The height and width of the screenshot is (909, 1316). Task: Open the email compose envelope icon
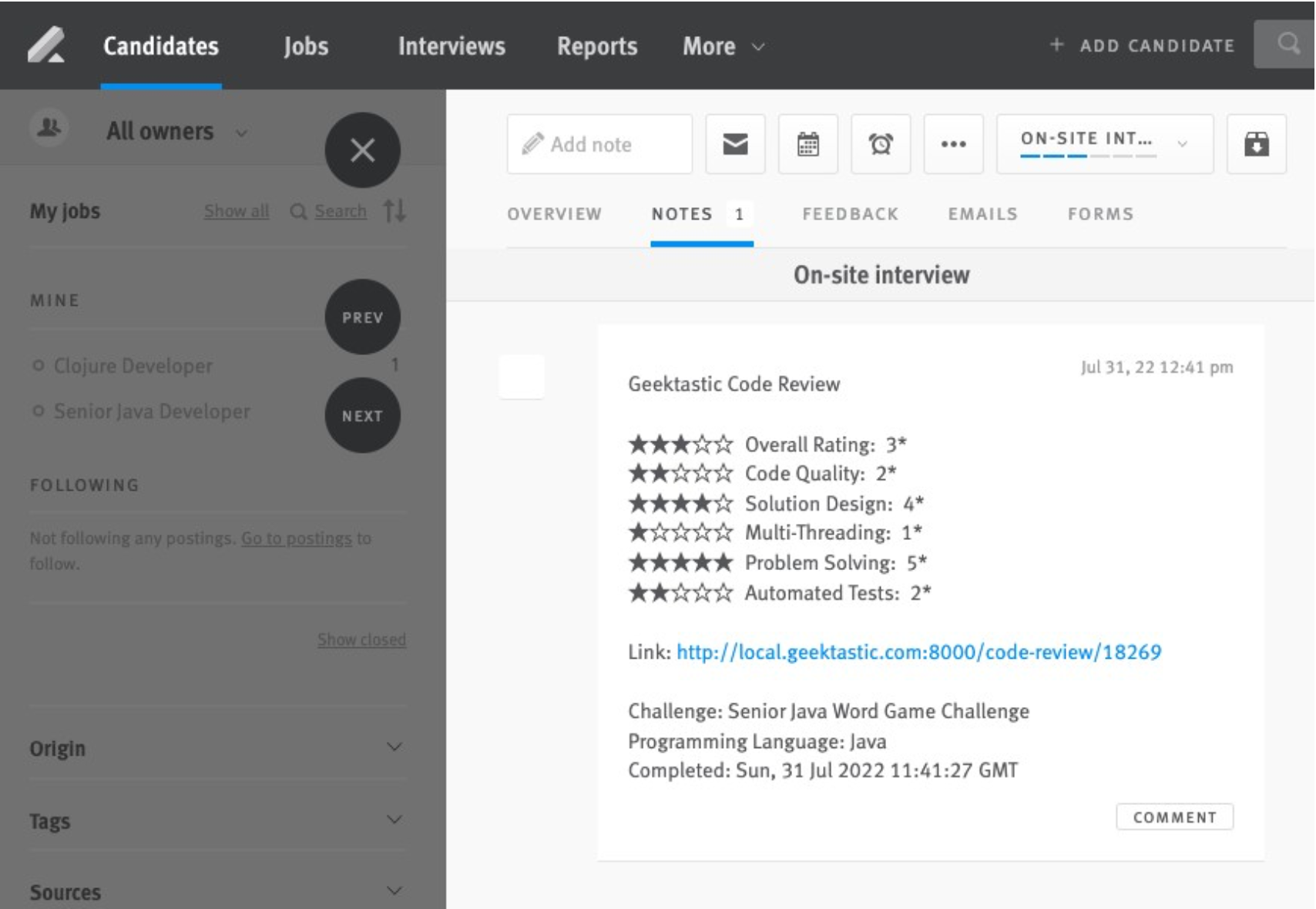point(735,143)
